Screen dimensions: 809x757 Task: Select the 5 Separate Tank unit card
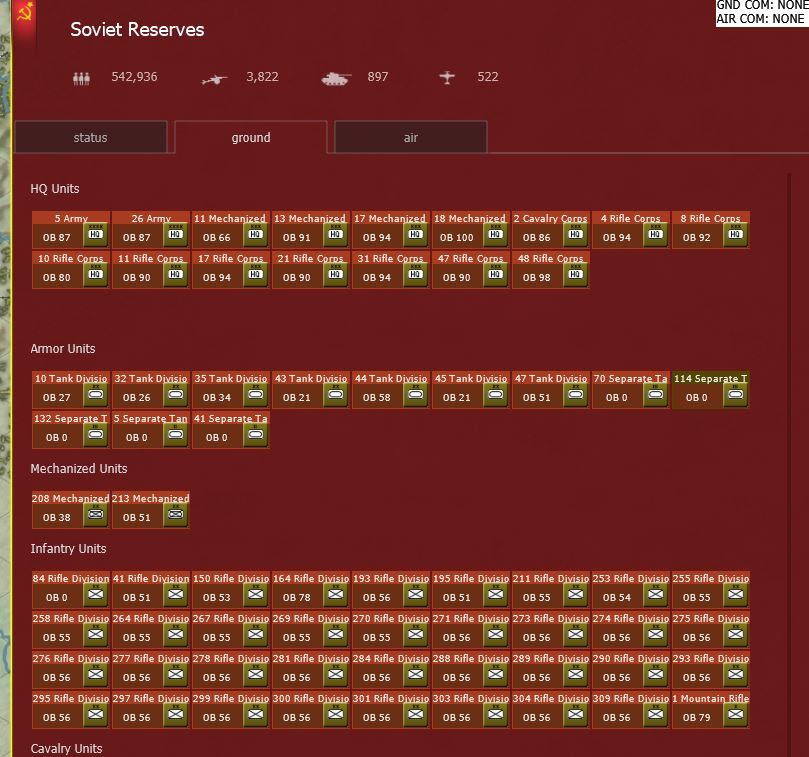151,430
